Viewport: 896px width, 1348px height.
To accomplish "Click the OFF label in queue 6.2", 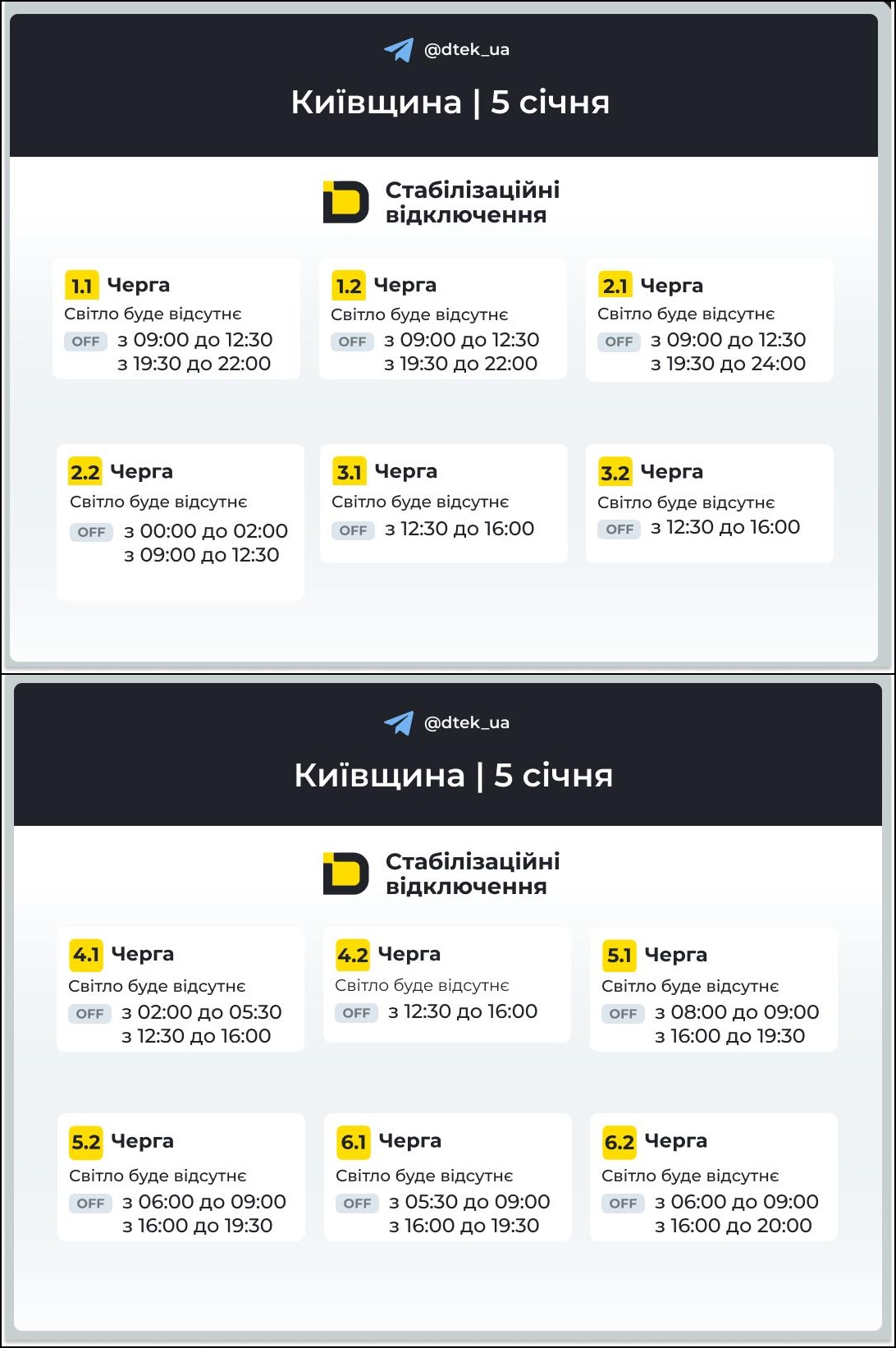I will coord(623,1204).
